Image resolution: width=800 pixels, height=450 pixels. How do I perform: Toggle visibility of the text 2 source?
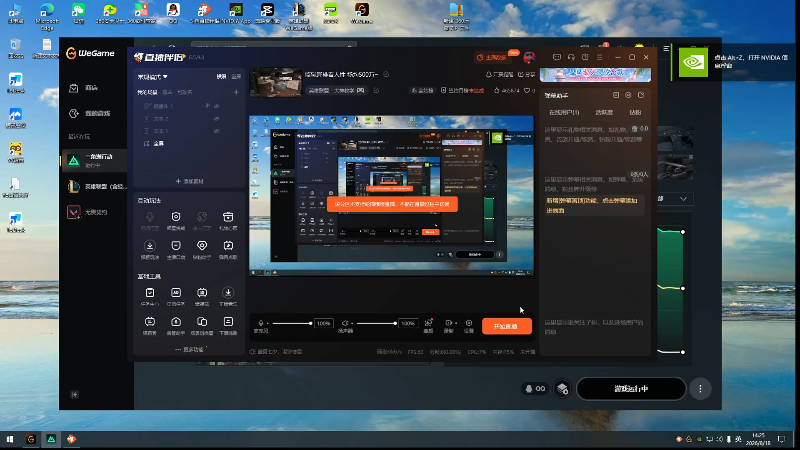pos(217,118)
